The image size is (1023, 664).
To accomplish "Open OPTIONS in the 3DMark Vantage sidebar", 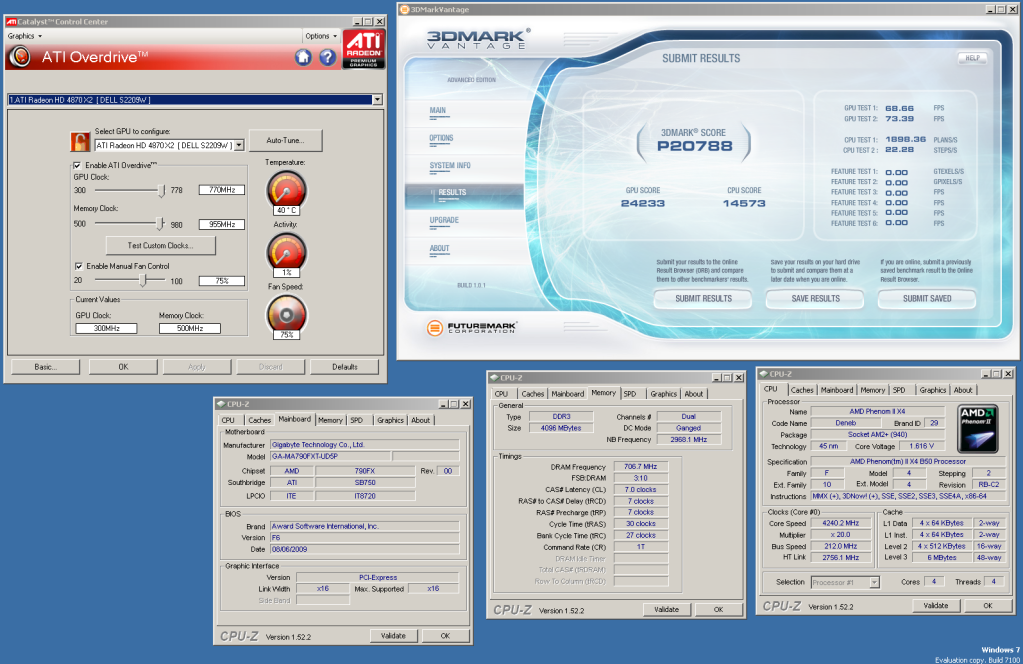I will 441,138.
